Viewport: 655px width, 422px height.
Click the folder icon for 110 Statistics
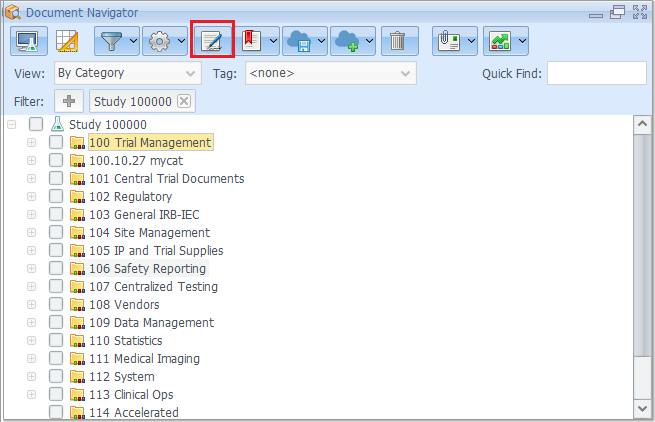[77, 341]
